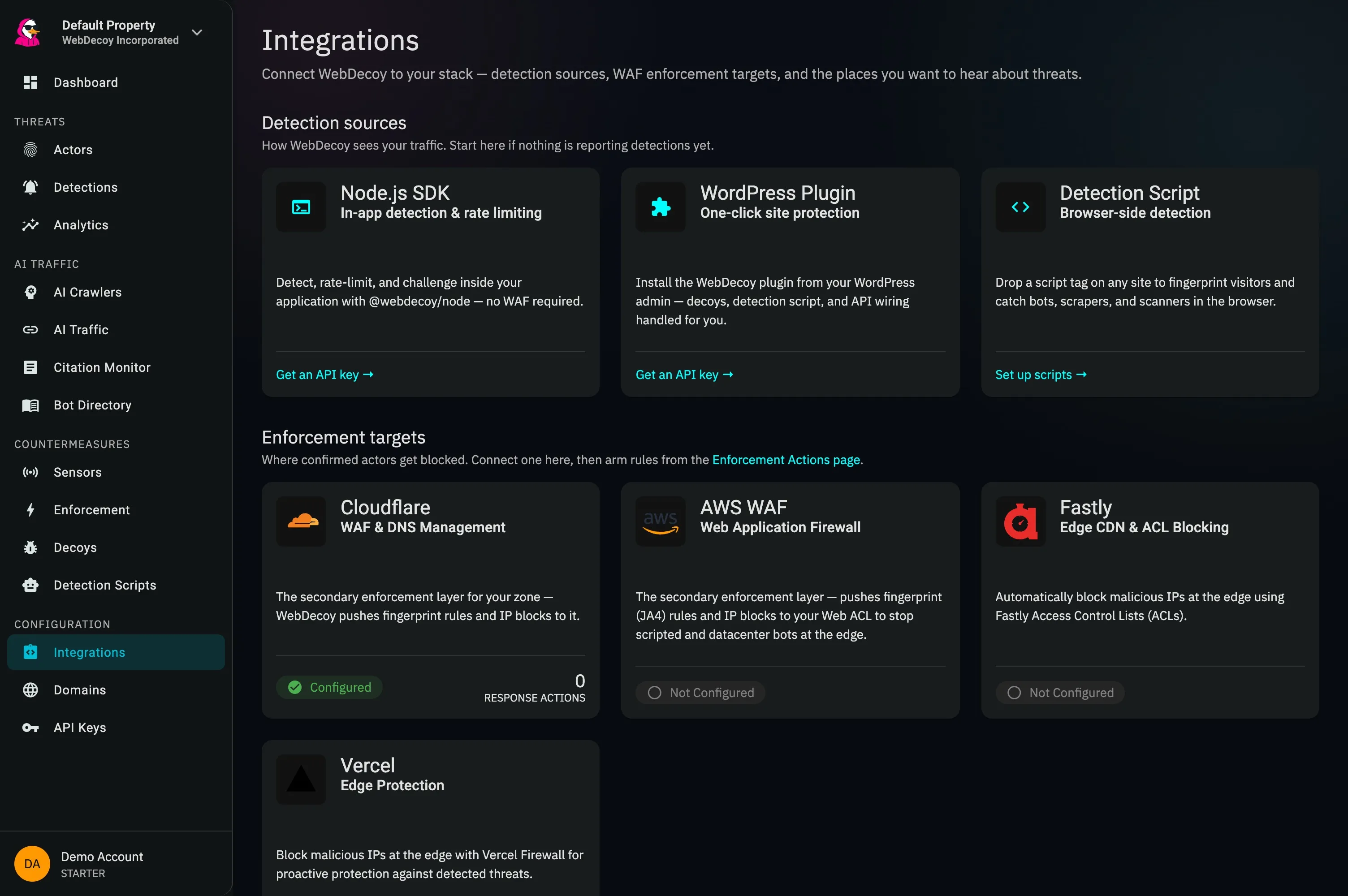Click the AWS WAF card title

pos(743,508)
